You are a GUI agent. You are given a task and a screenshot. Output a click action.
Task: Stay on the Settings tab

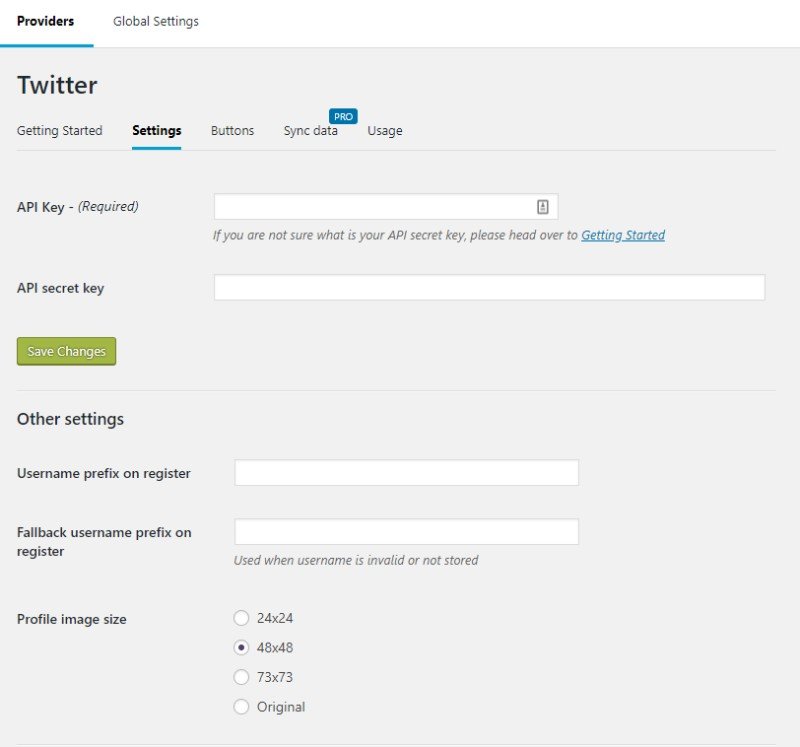coord(156,130)
